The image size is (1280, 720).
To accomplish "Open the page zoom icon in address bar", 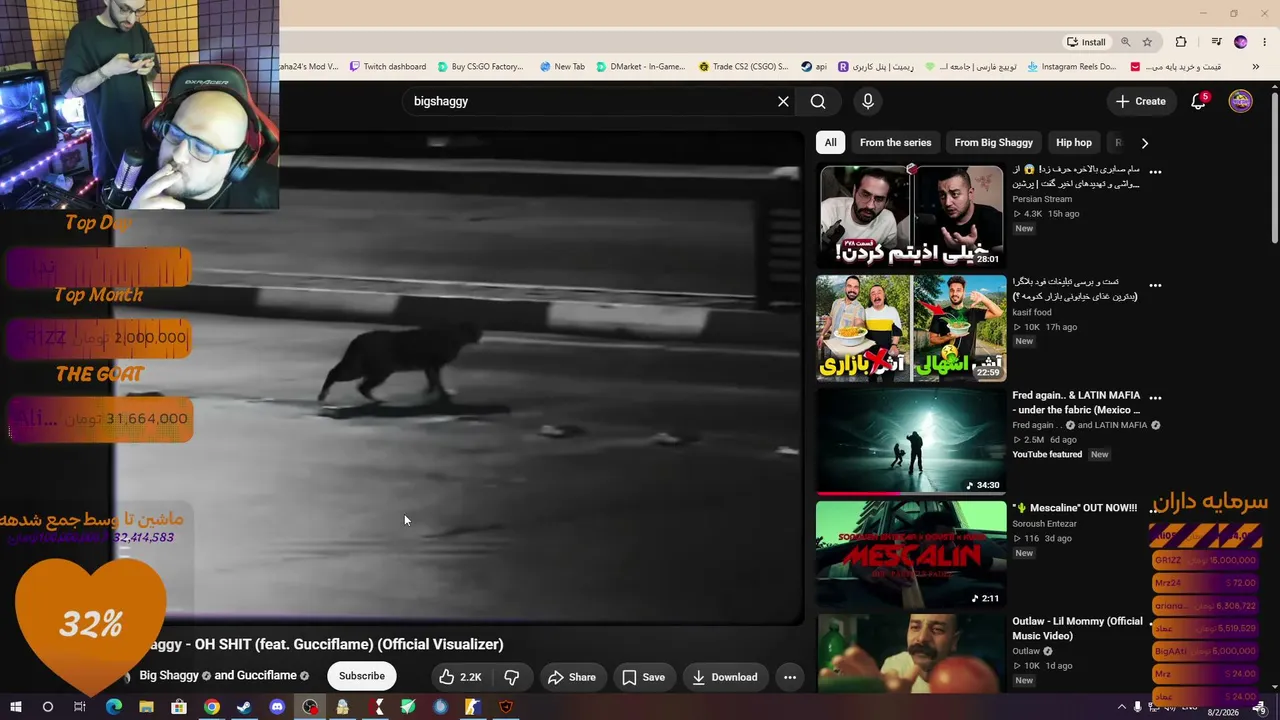I will point(1126,42).
